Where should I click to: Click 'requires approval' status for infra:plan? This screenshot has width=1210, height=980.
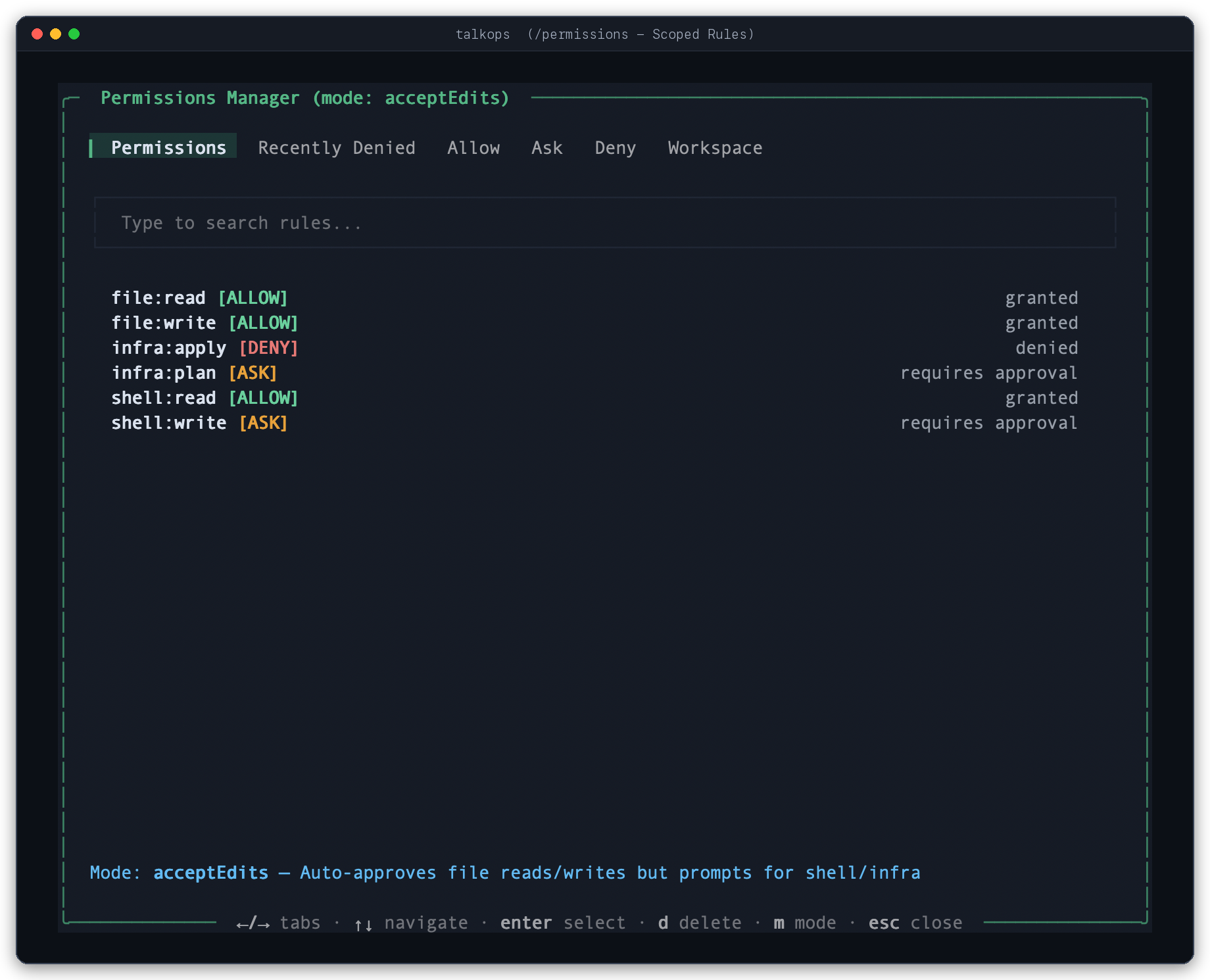click(x=989, y=373)
